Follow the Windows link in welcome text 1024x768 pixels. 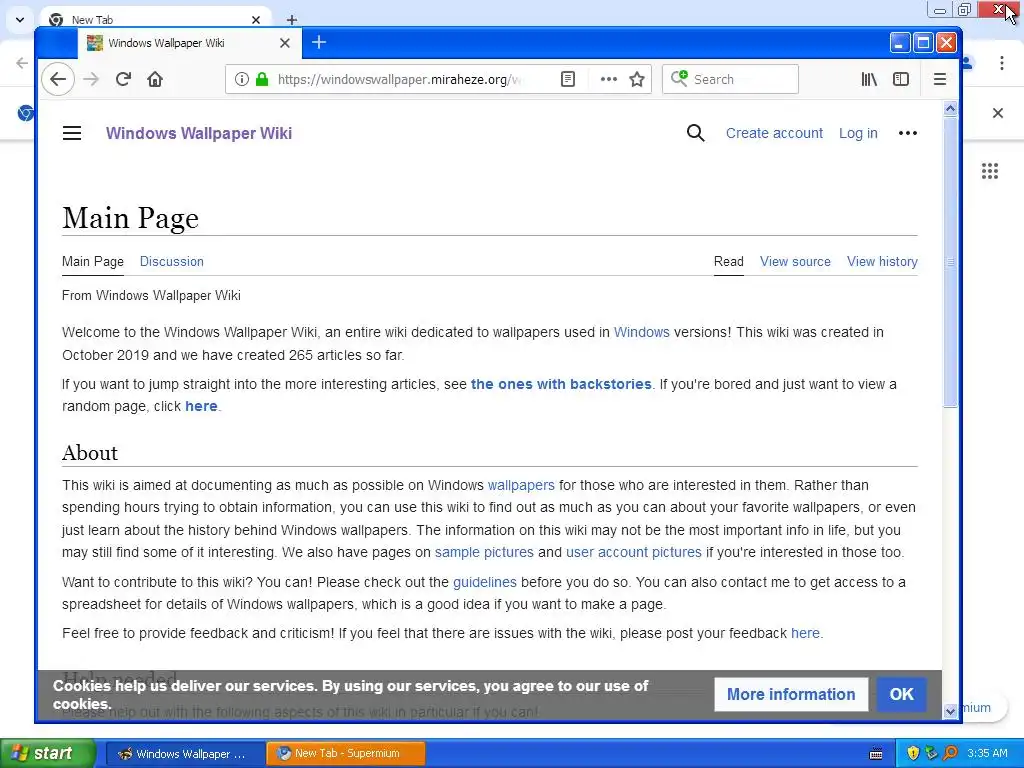(641, 332)
